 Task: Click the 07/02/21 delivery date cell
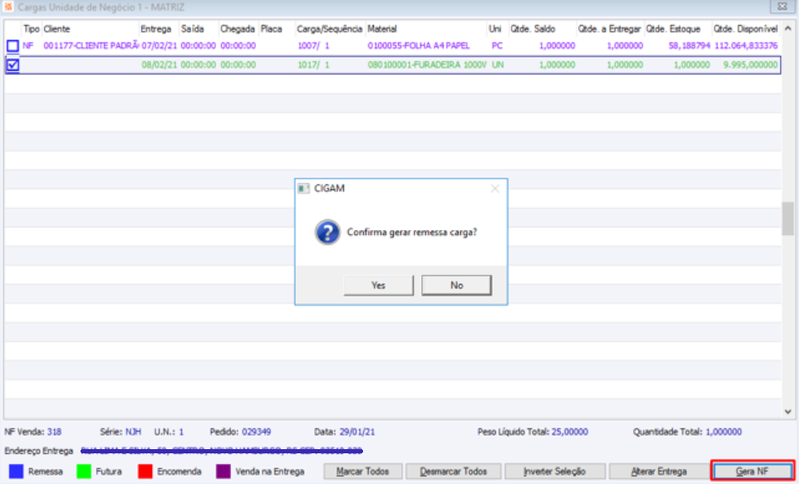(160, 46)
